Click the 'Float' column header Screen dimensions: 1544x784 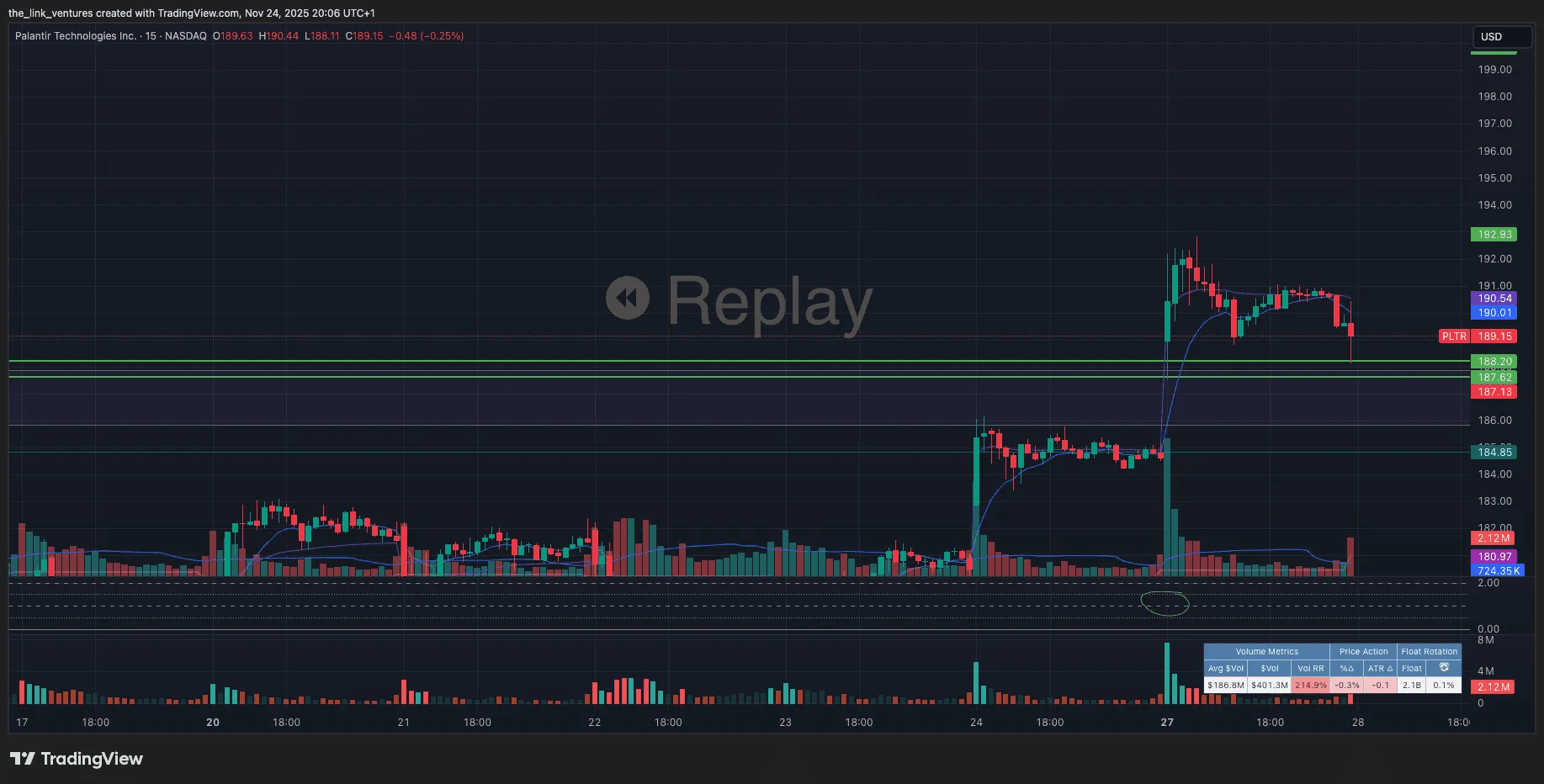tap(1411, 669)
